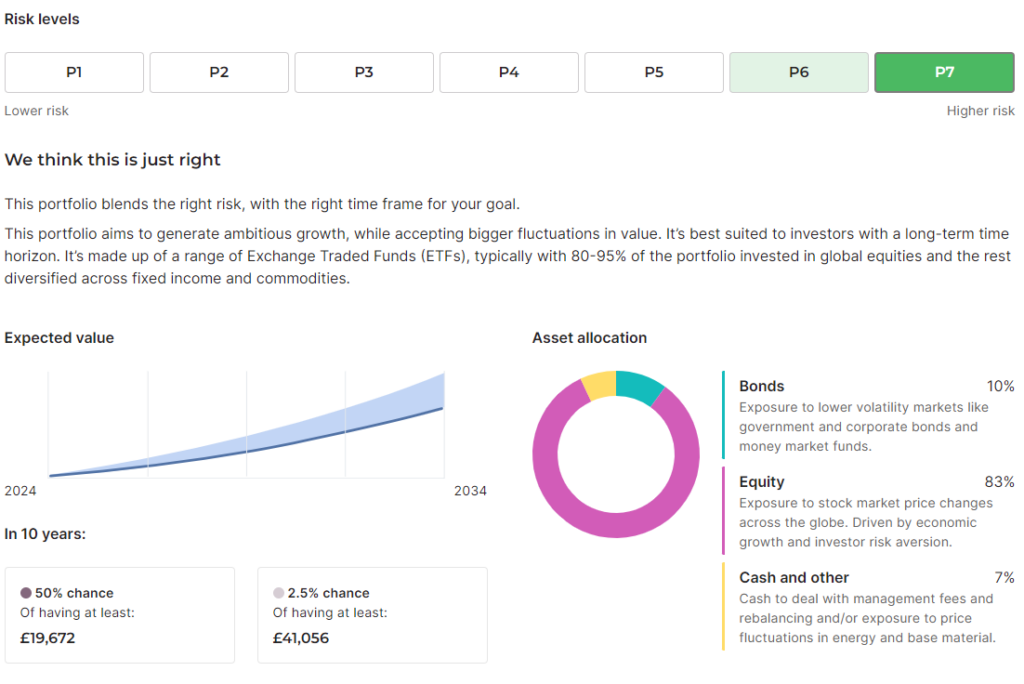
Task: Click the purple 50% chance dot
Action: click(26, 593)
